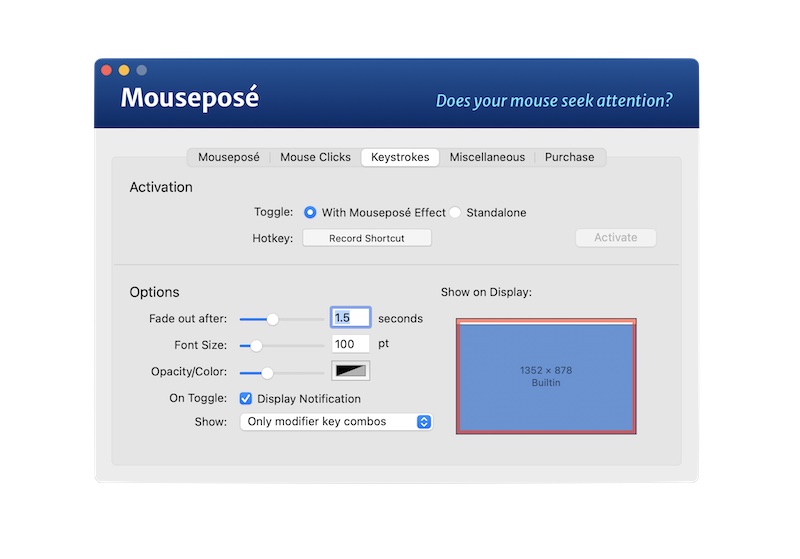Click the Options section heading
This screenshot has height=559, width=800.
coord(155,292)
